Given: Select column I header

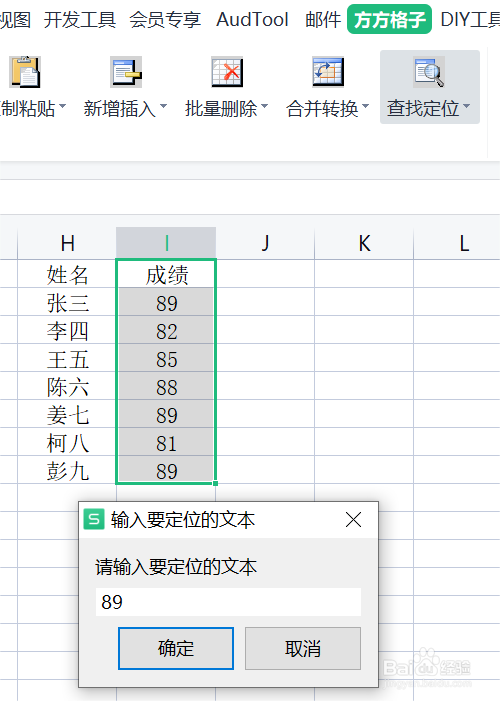Looking at the screenshot, I should point(166,243).
